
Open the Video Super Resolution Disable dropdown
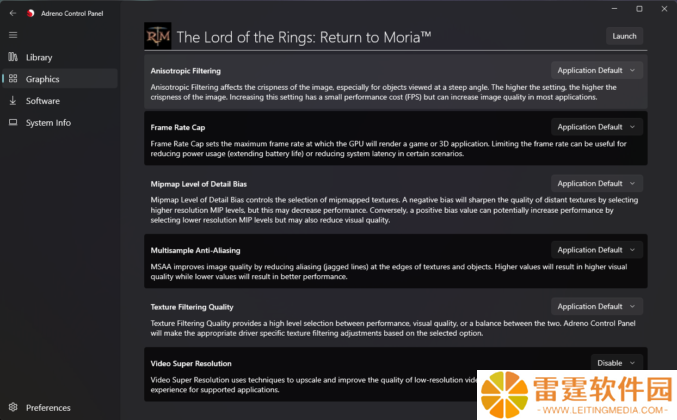tap(617, 363)
